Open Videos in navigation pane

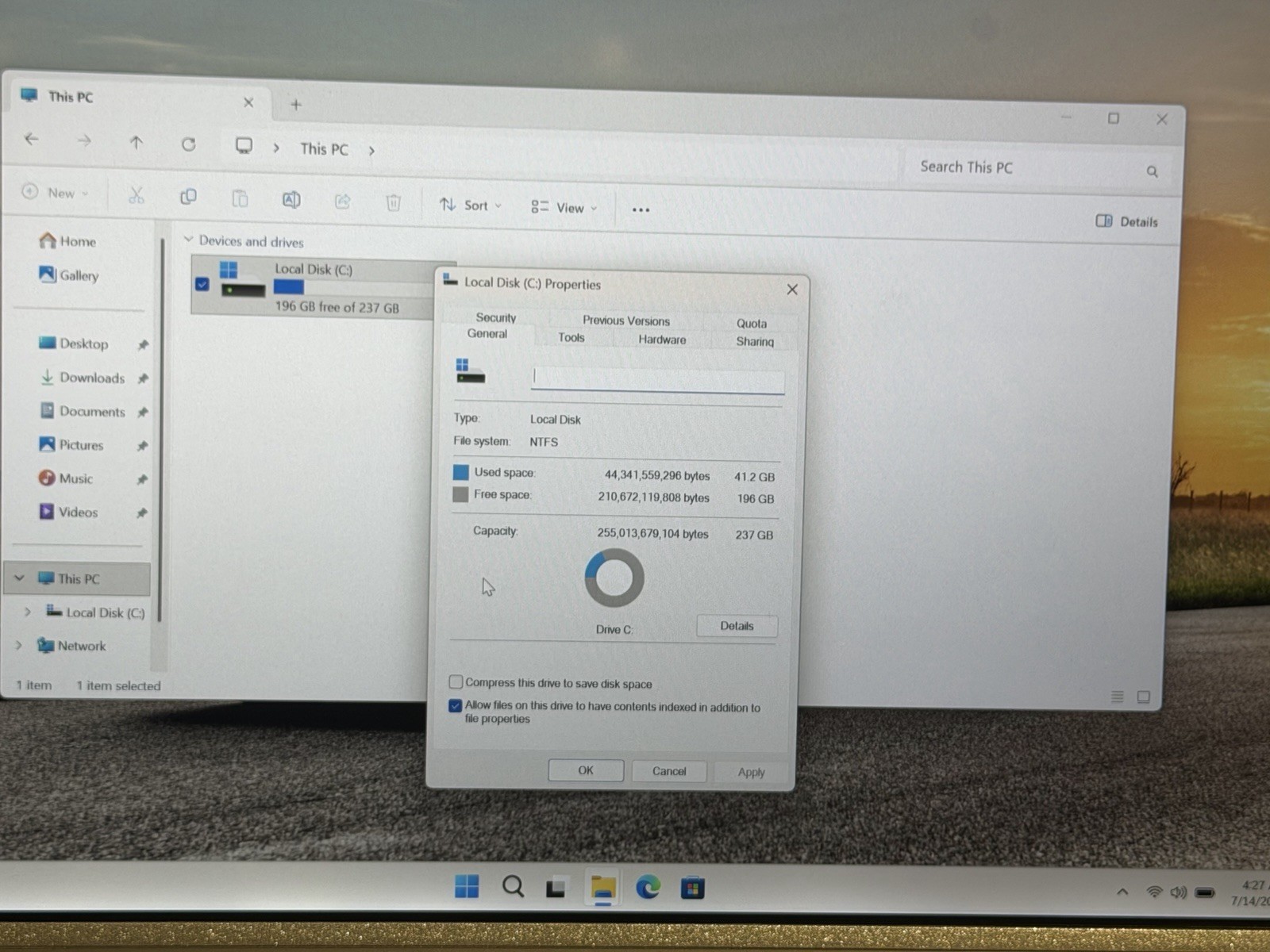[x=68, y=512]
